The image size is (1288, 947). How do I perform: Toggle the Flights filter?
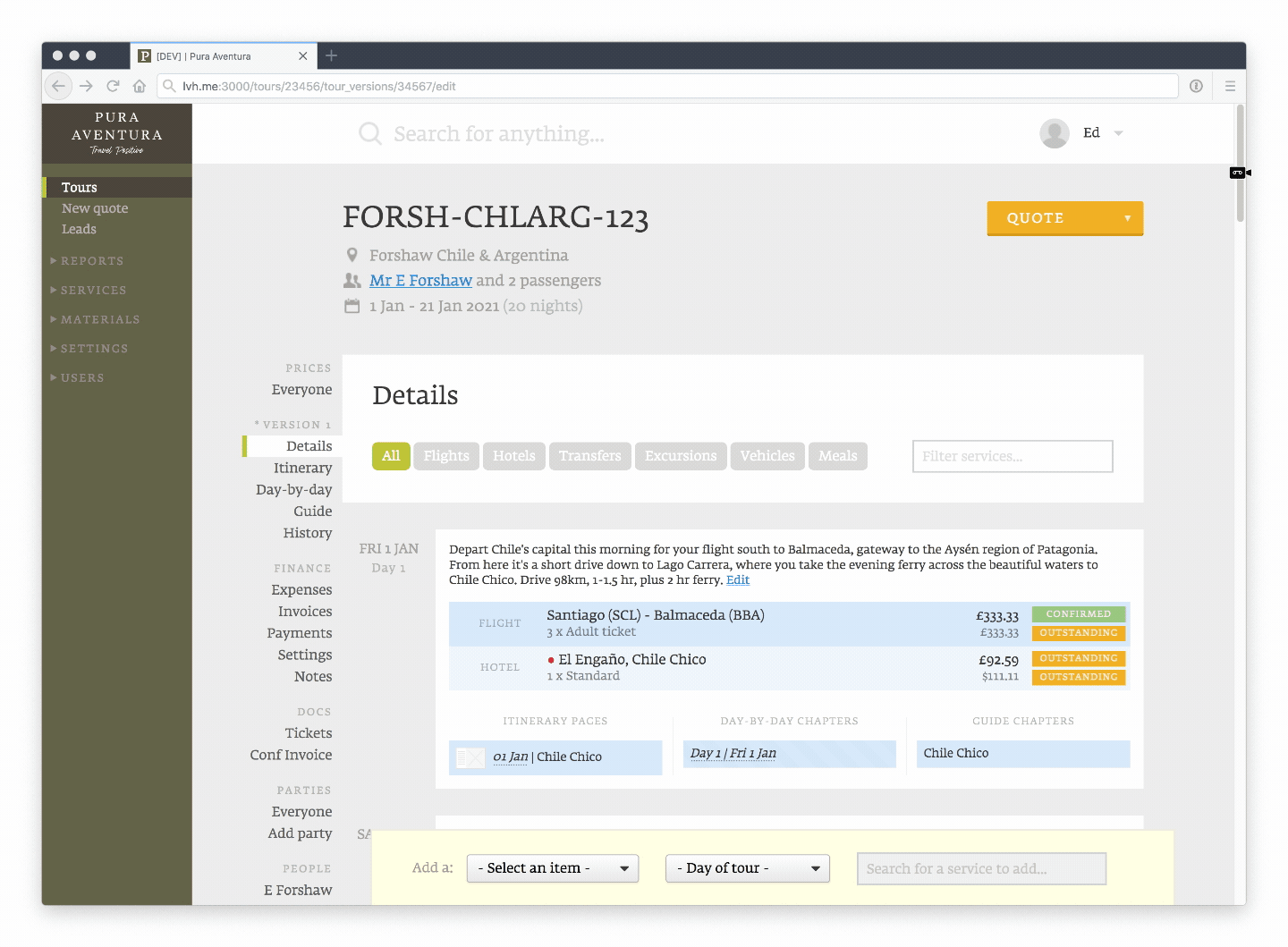pos(446,456)
